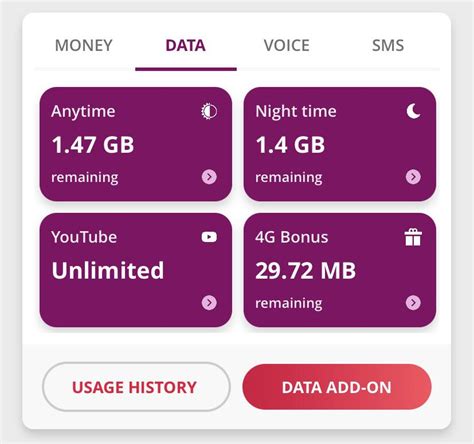Open Night time details via arrow circle
This screenshot has height=444, width=474.
(413, 177)
